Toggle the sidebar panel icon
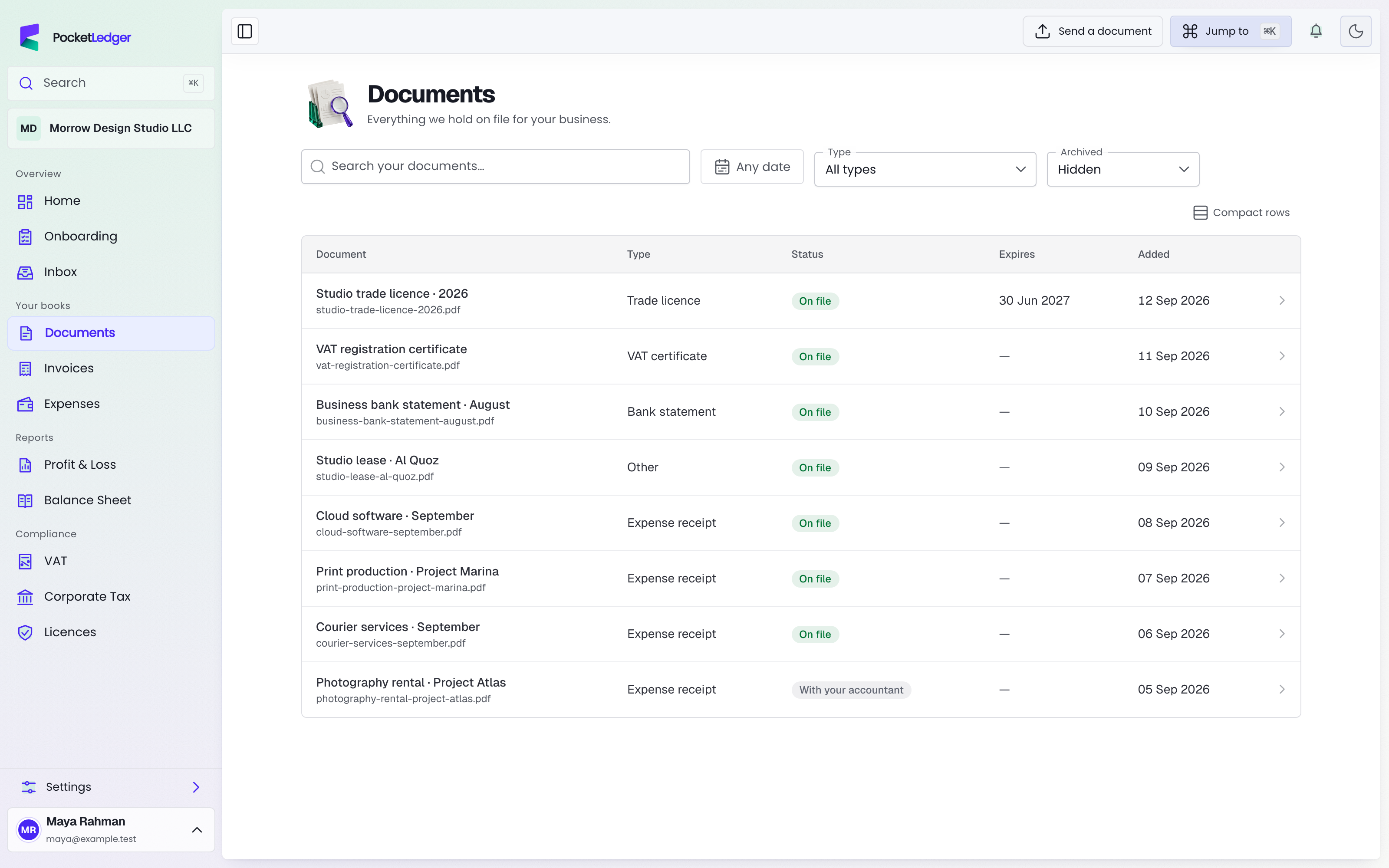Screen dimensions: 1389x868 (244, 31)
